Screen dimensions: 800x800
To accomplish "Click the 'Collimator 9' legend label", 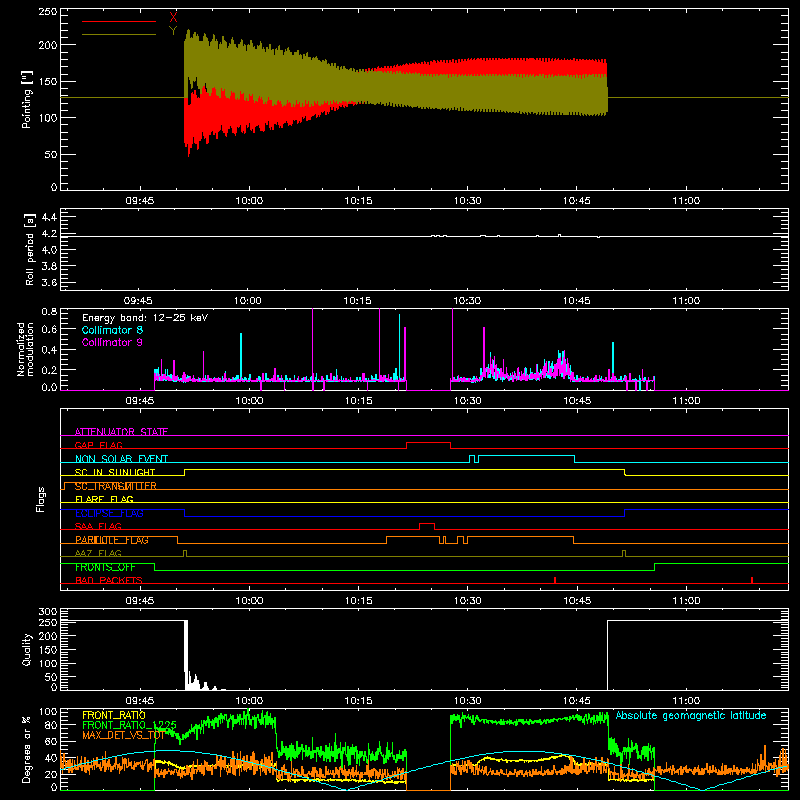I will coord(112,342).
